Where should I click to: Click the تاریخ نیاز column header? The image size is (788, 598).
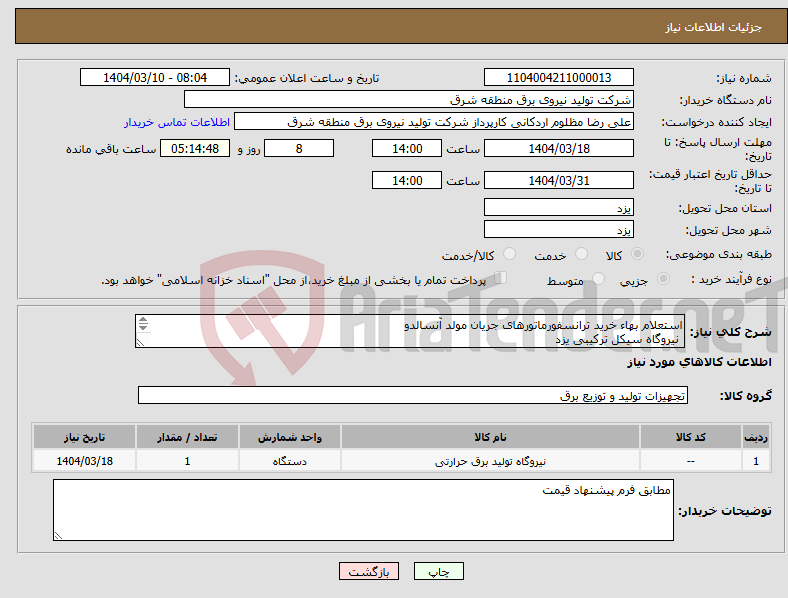[x=84, y=437]
